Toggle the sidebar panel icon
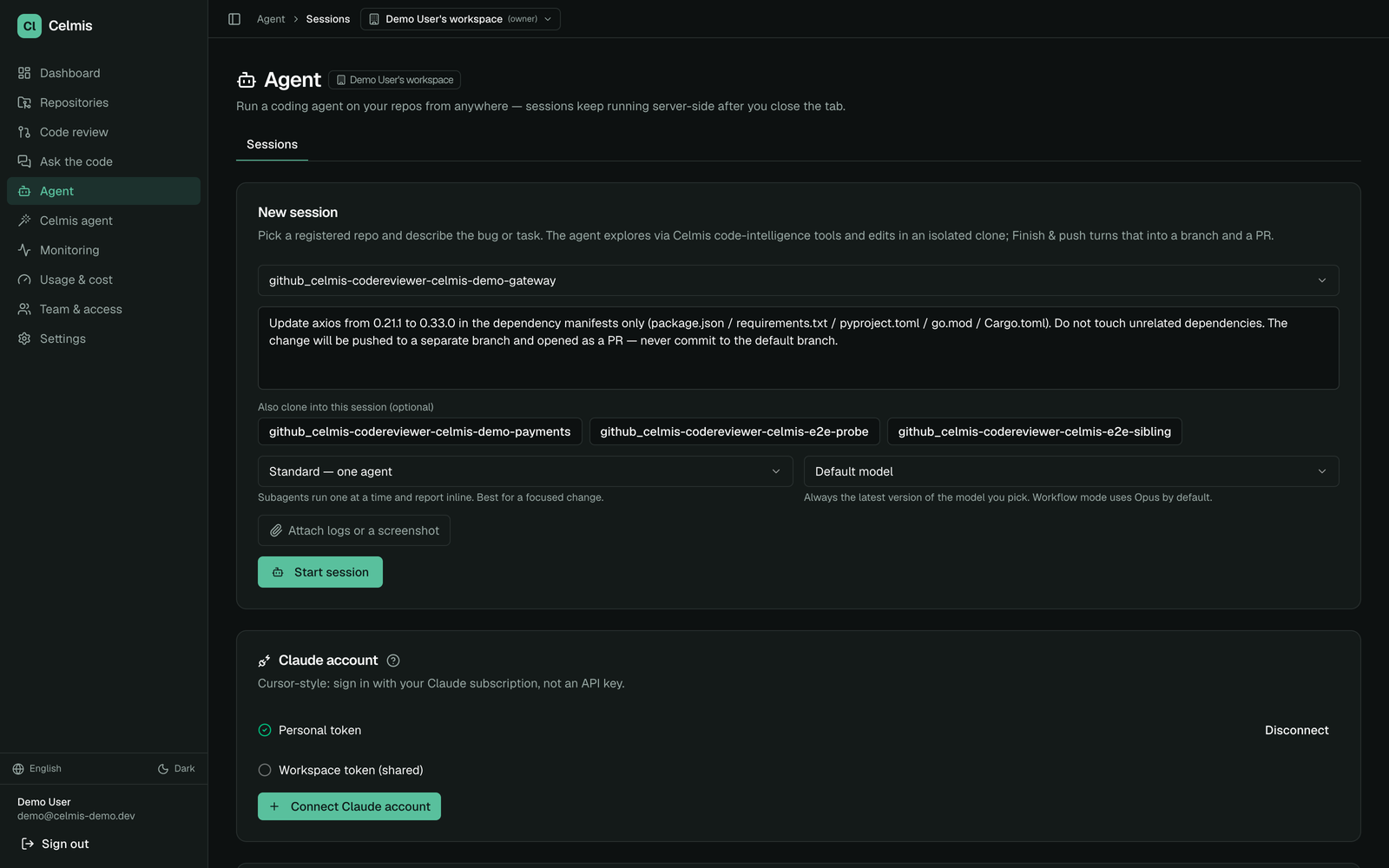The width and height of the screenshot is (1389, 868). click(234, 19)
